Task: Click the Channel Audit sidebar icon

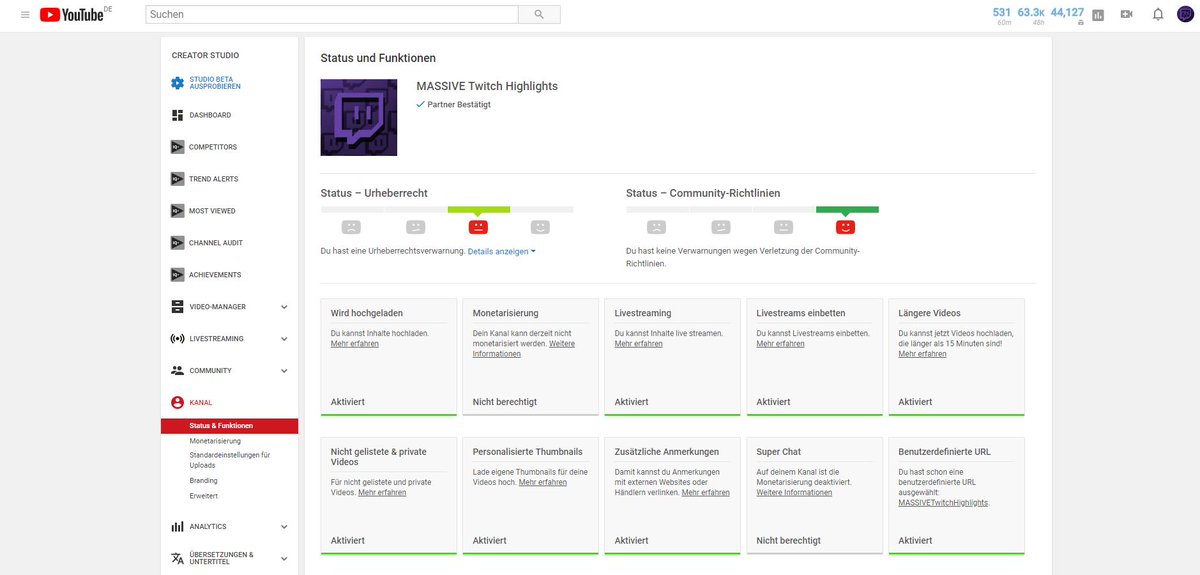Action: [177, 243]
